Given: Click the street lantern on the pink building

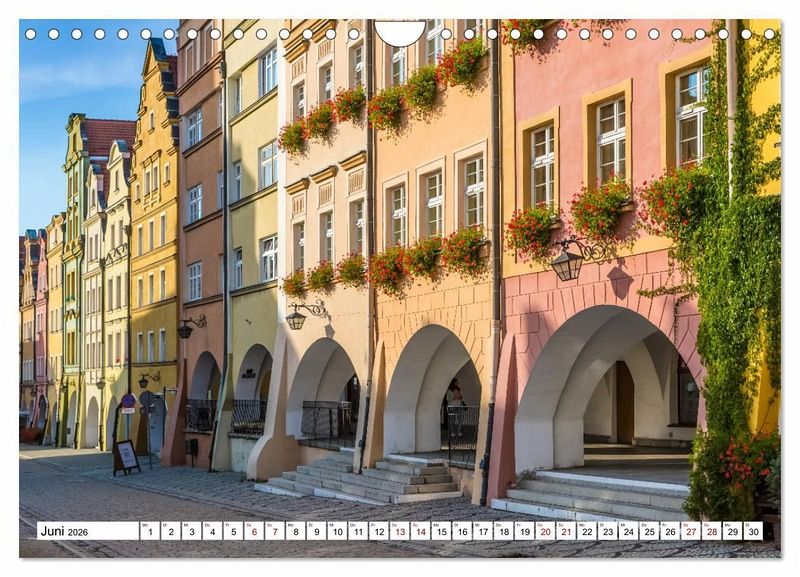Looking at the screenshot, I should tap(567, 264).
